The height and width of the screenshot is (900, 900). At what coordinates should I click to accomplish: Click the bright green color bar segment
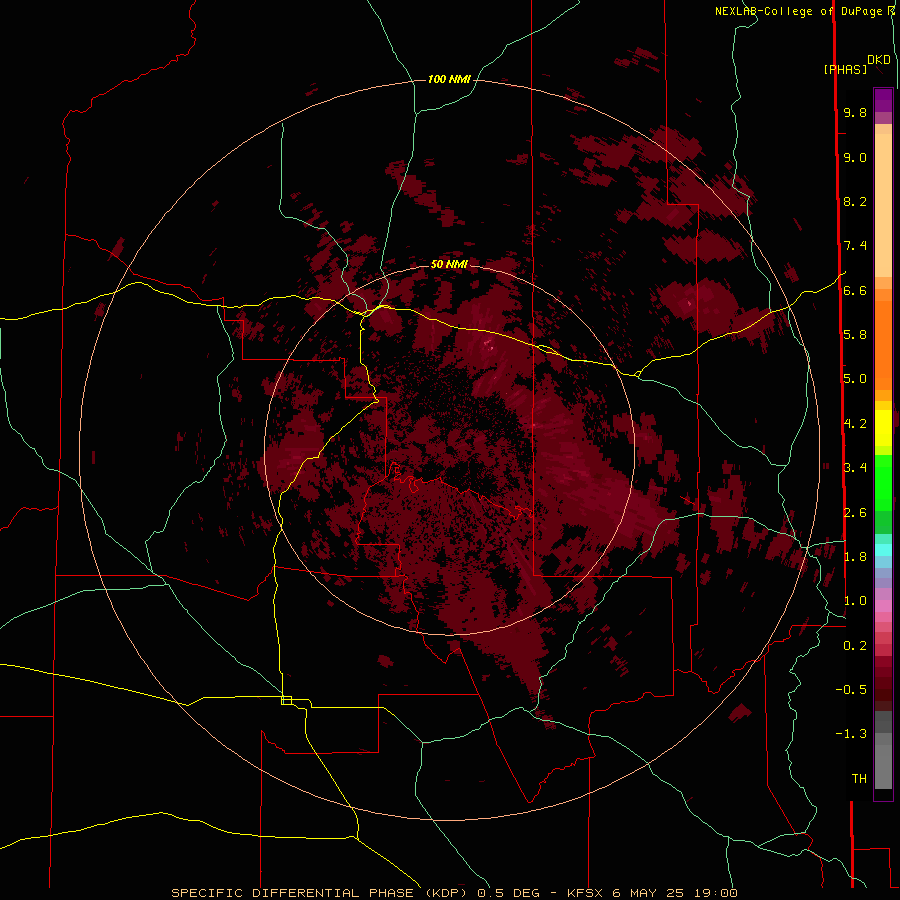click(883, 483)
